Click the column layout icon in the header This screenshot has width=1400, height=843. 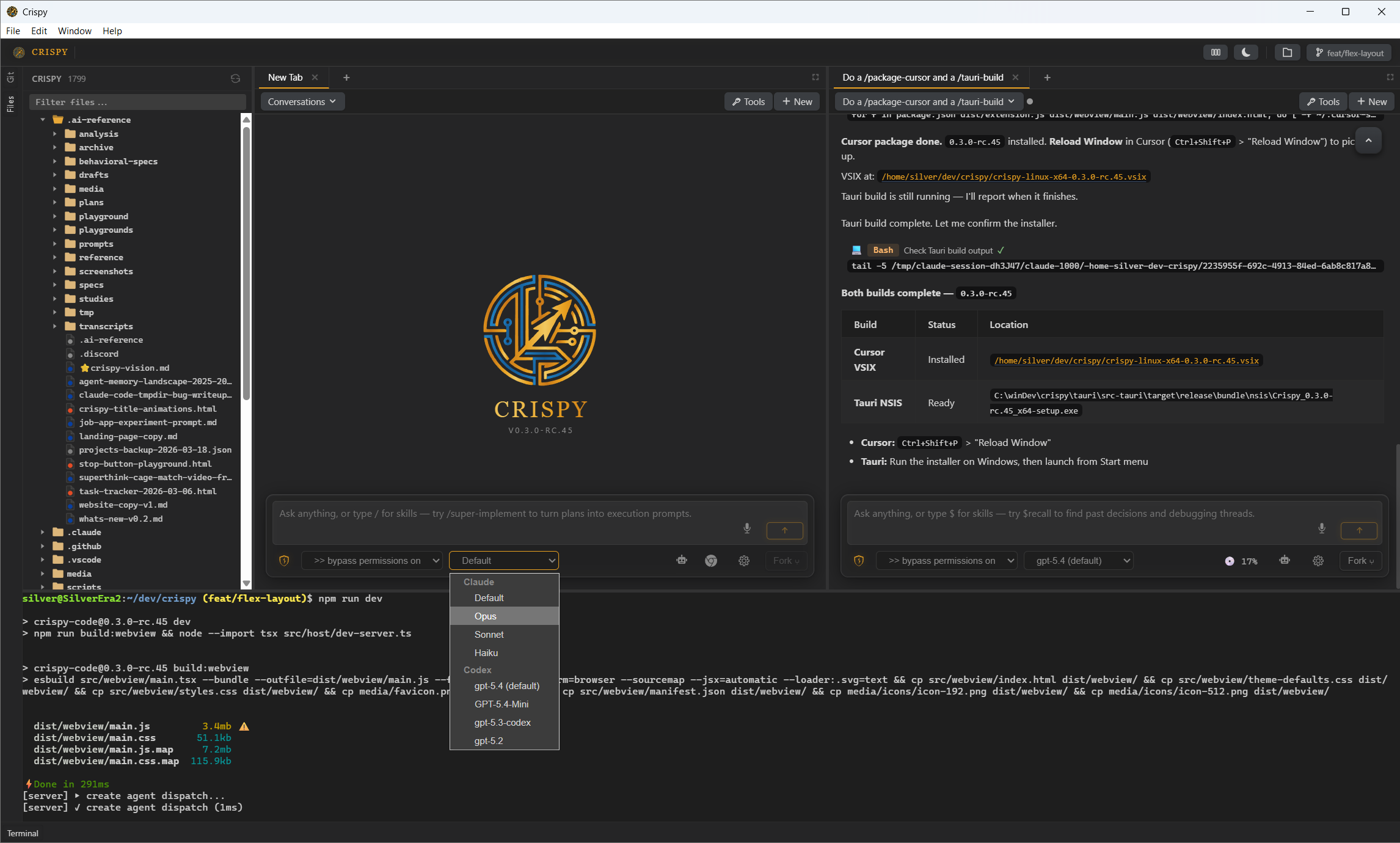1216,53
